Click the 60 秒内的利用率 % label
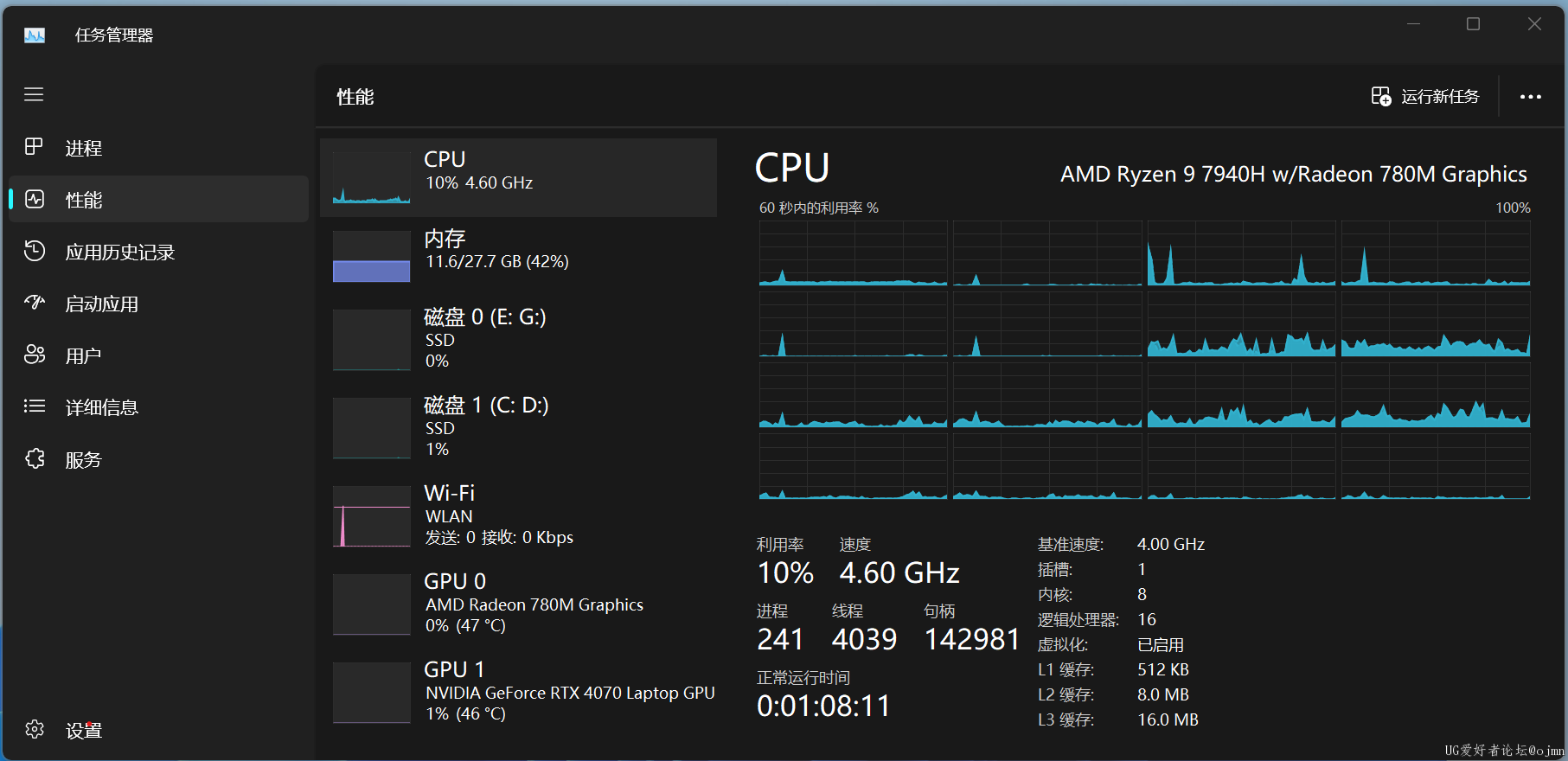 point(819,208)
